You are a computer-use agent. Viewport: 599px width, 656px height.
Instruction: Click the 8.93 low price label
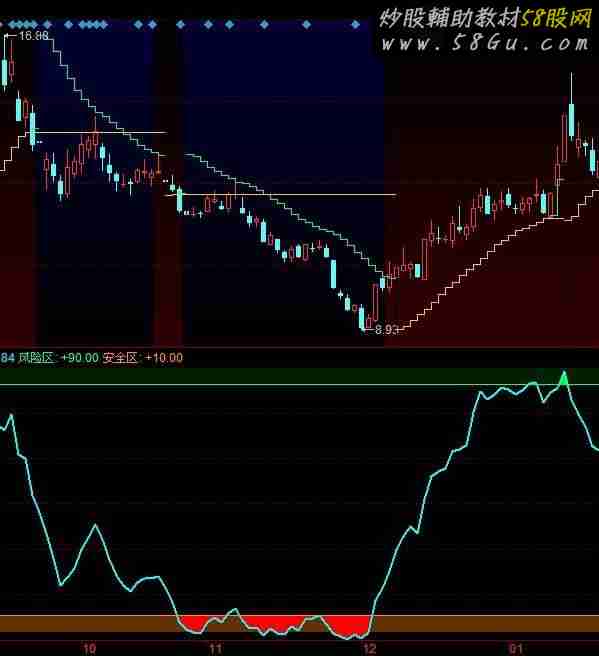[x=387, y=330]
